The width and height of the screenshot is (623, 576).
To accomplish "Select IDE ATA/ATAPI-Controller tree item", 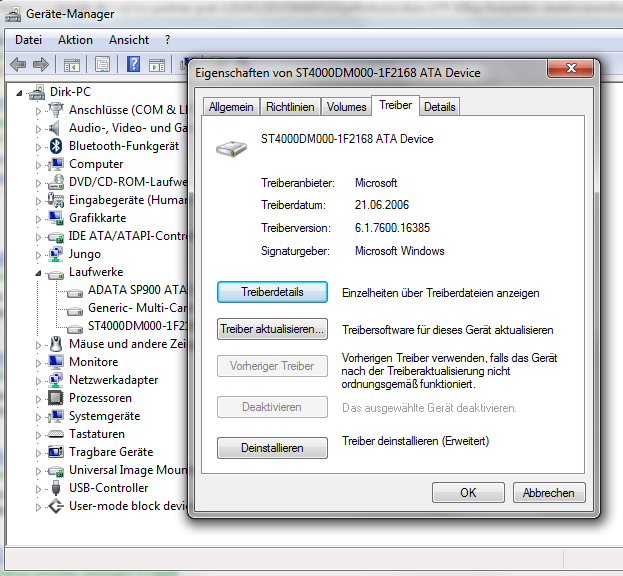I will [128, 236].
